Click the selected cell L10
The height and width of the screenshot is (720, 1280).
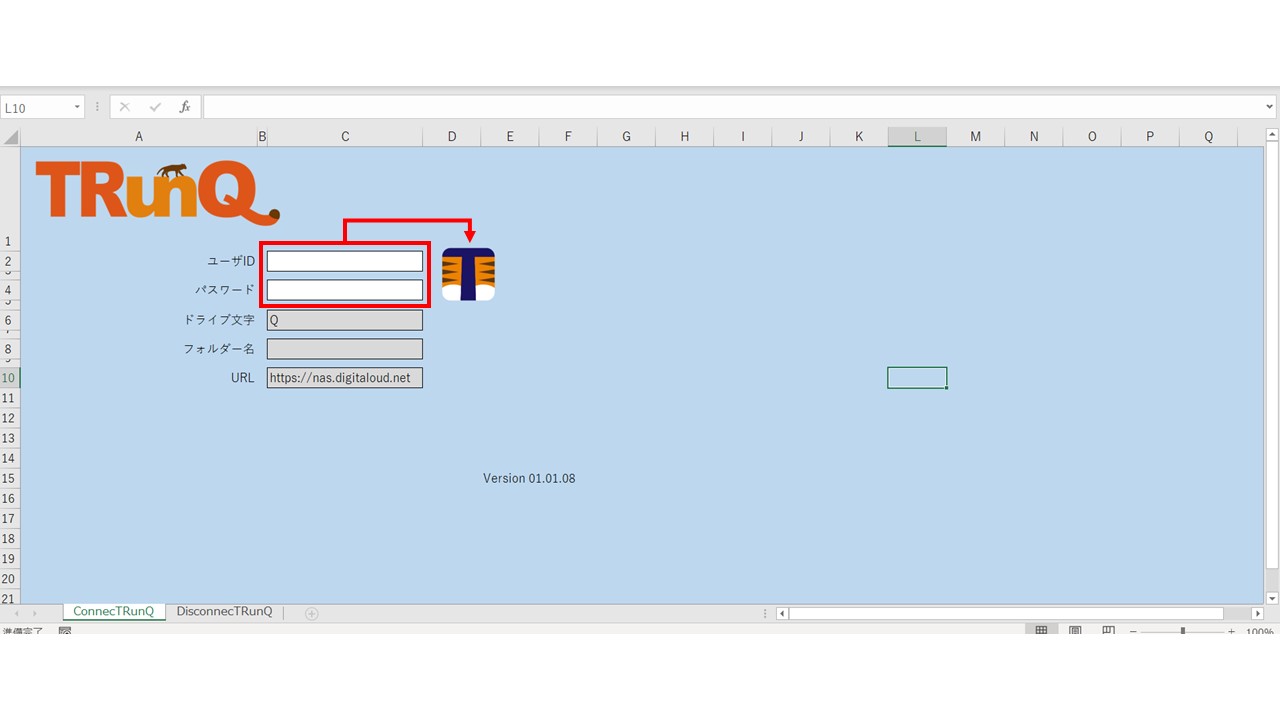[917, 378]
